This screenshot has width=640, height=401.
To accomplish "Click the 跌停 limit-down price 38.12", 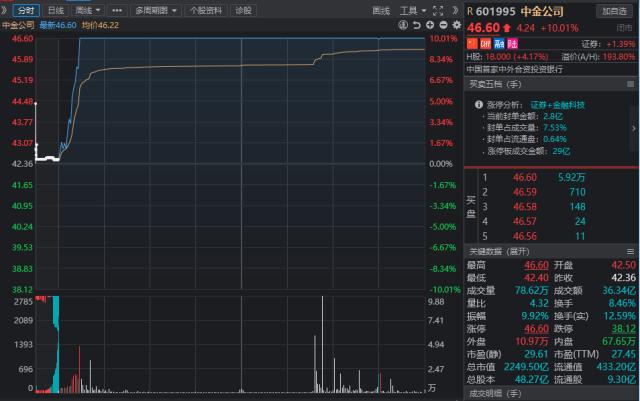I will (624, 329).
